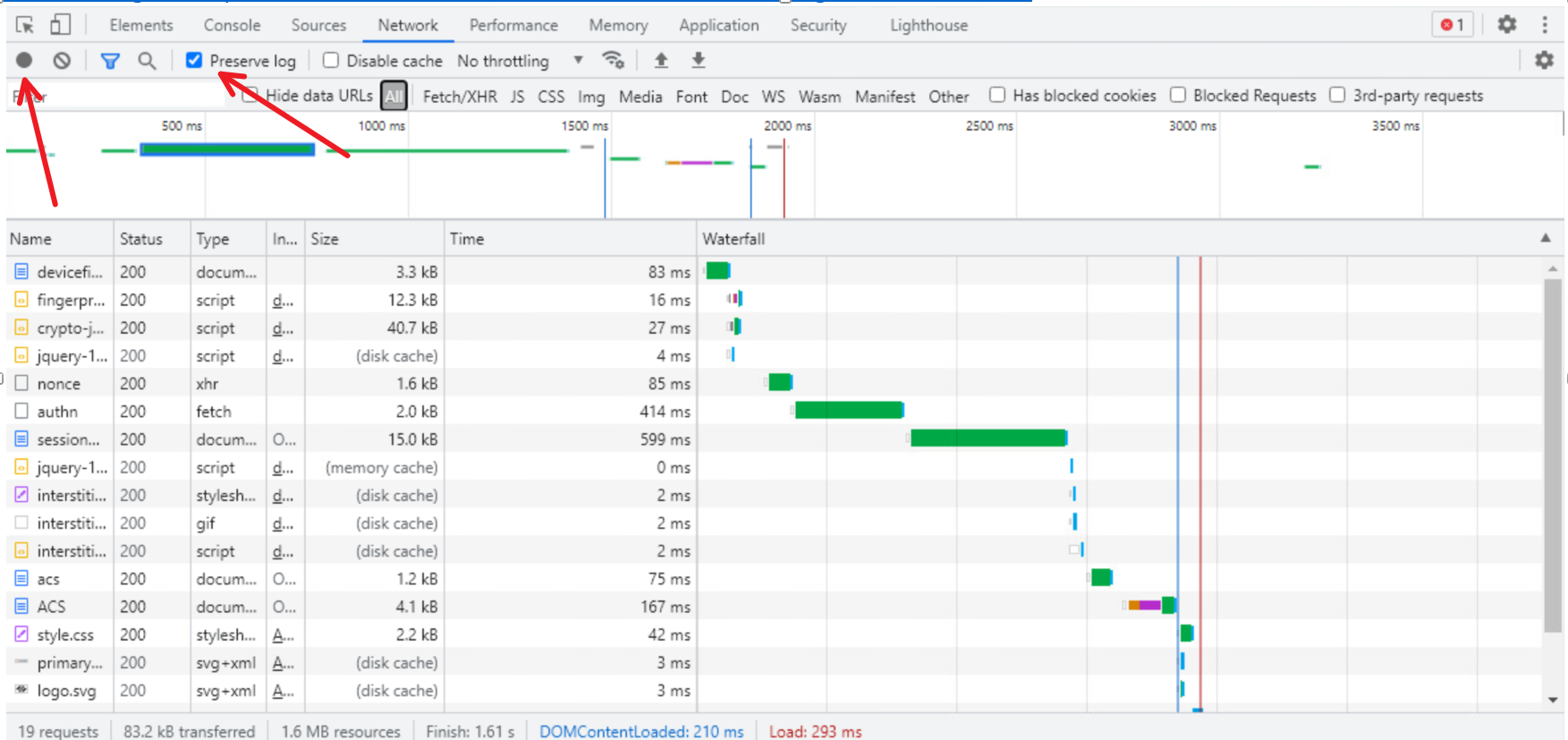Switch to the Console tab
Screen dimensions: 1568x740
coord(232,25)
